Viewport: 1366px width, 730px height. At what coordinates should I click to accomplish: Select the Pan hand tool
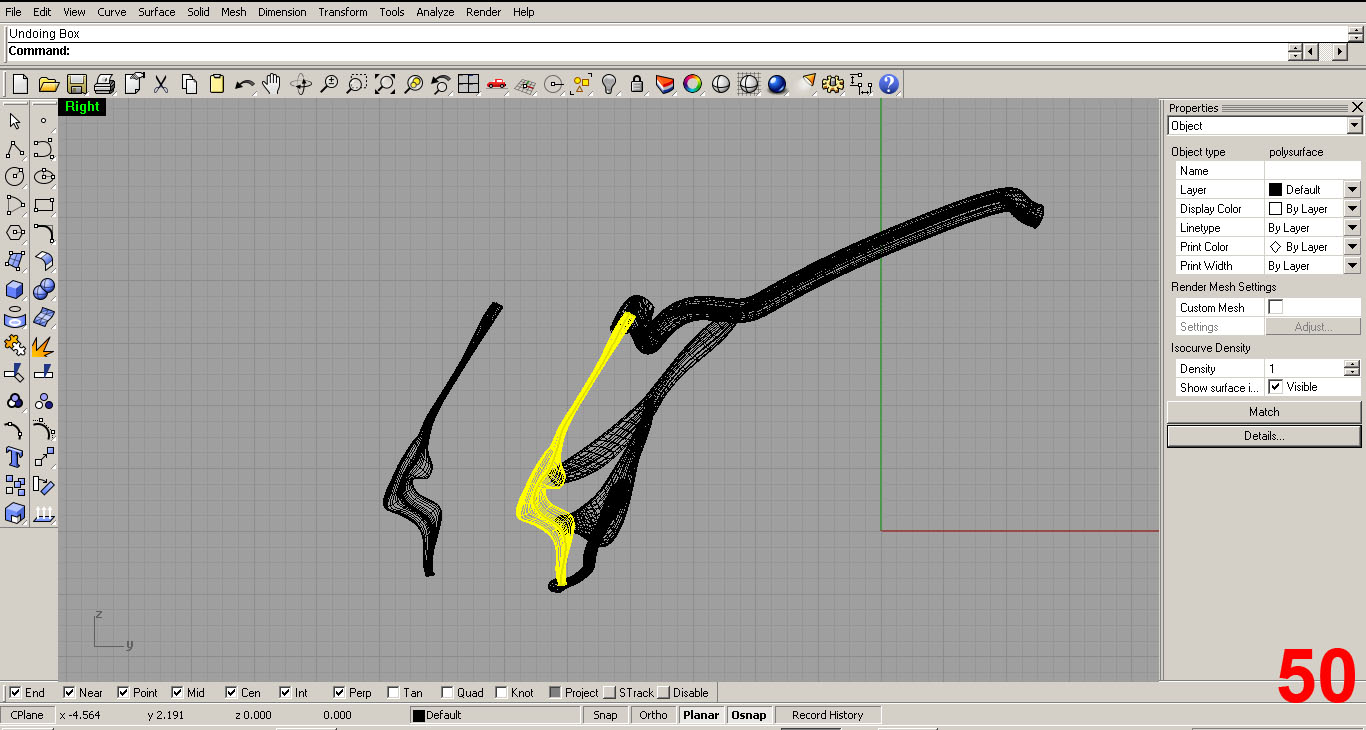(x=272, y=84)
